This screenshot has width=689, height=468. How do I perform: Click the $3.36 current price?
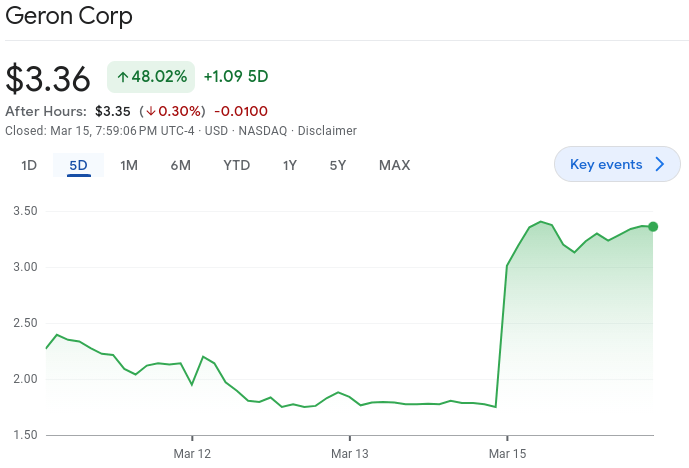48,78
